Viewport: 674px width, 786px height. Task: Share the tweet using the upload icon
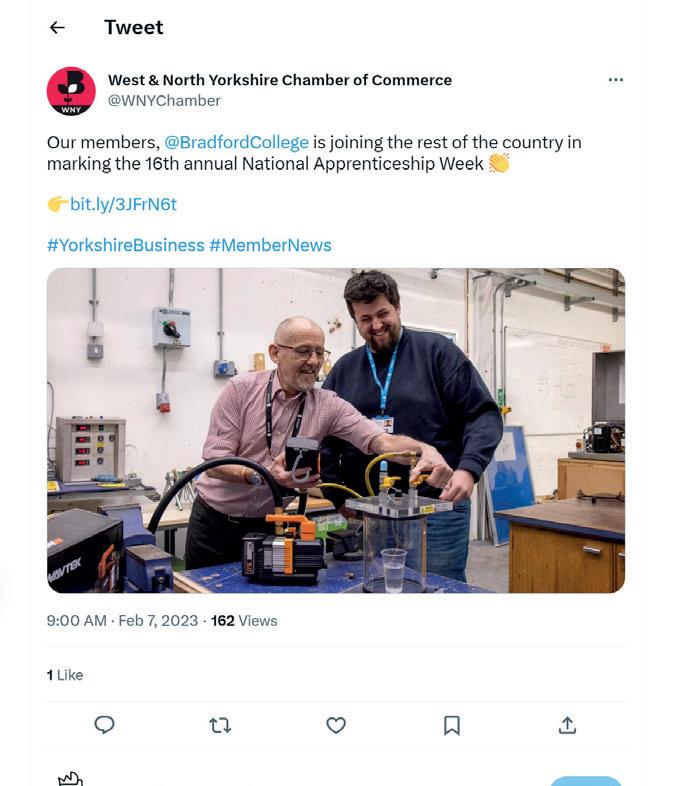point(567,725)
